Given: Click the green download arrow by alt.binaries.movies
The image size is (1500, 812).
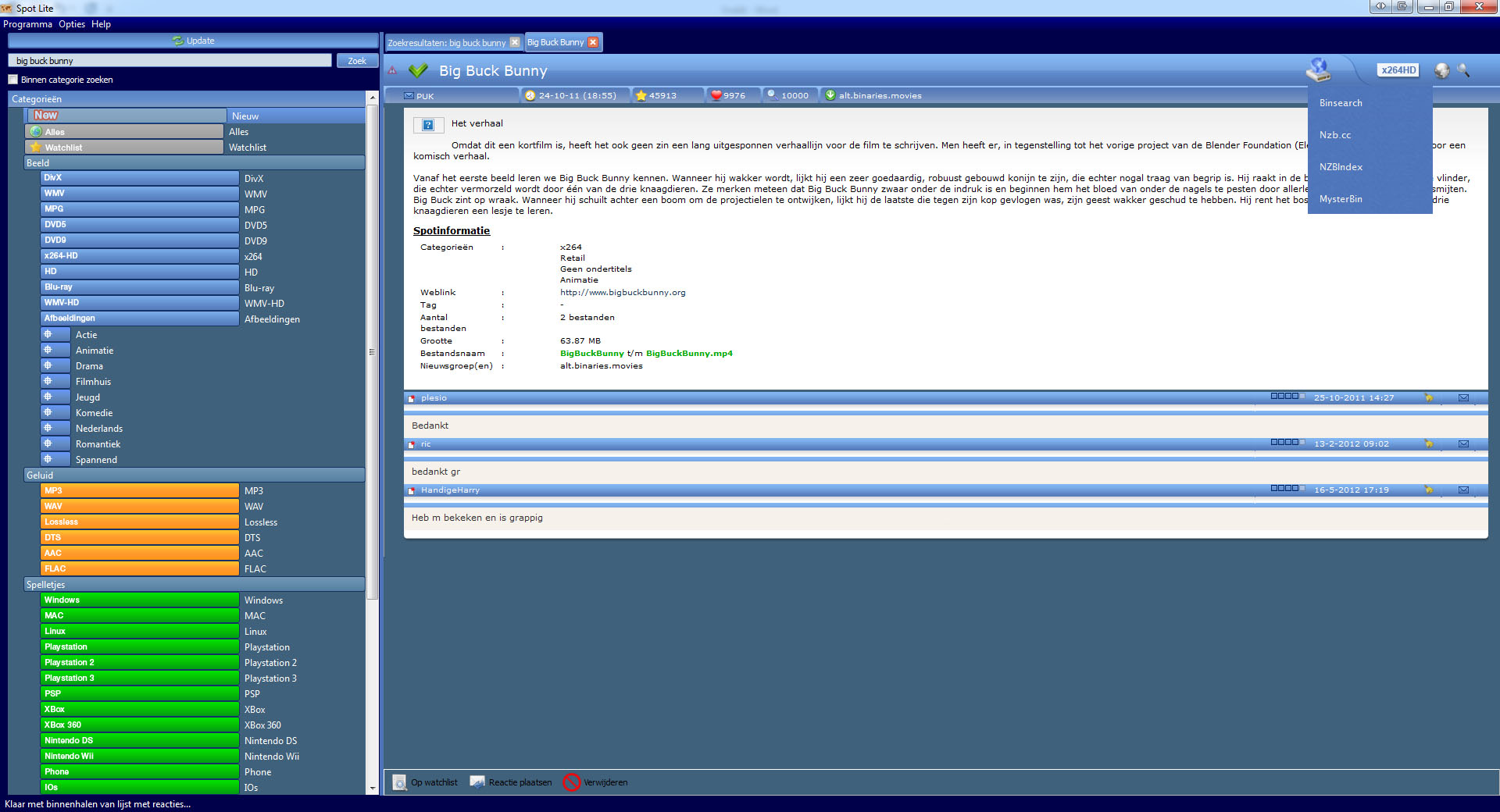Looking at the screenshot, I should (x=830, y=95).
